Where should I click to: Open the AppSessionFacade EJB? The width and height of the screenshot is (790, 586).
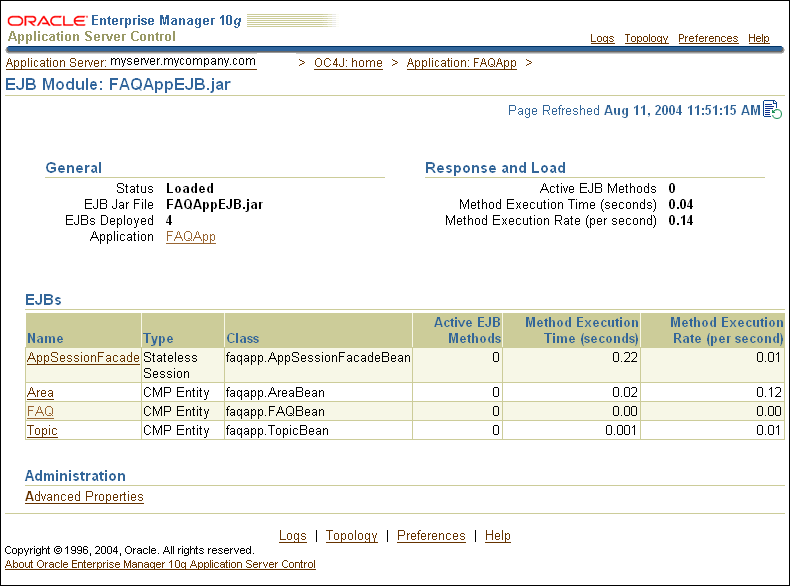click(83, 357)
